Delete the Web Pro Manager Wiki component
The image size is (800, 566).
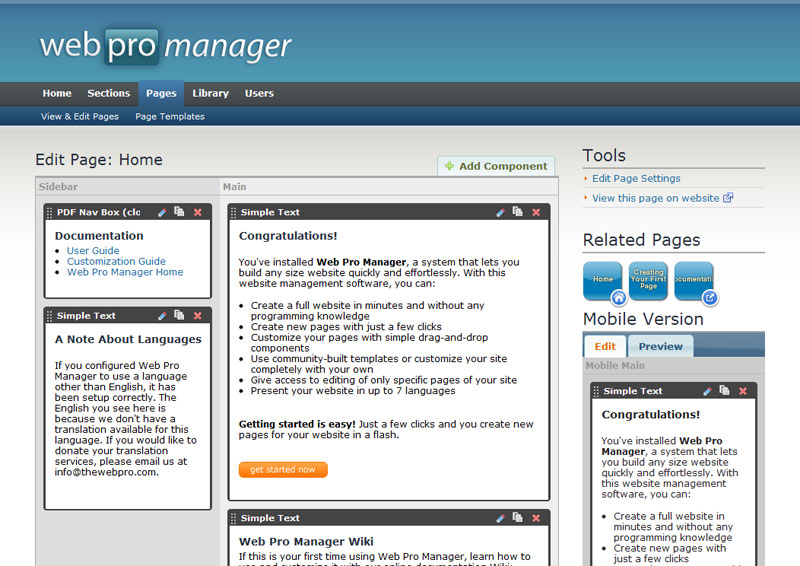coord(536,518)
